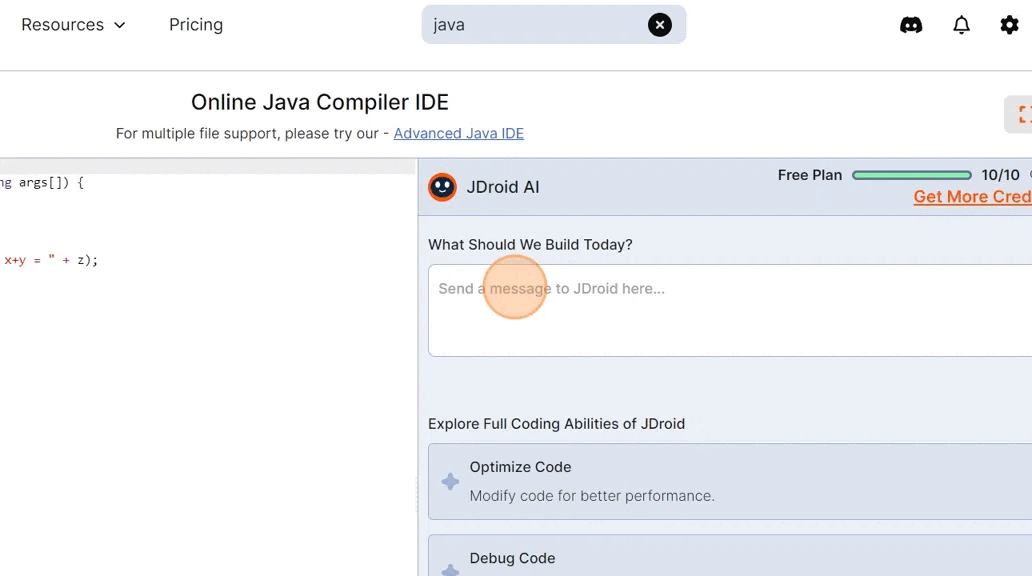
Task: Select the Debug Code card title
Action: [x=512, y=558]
